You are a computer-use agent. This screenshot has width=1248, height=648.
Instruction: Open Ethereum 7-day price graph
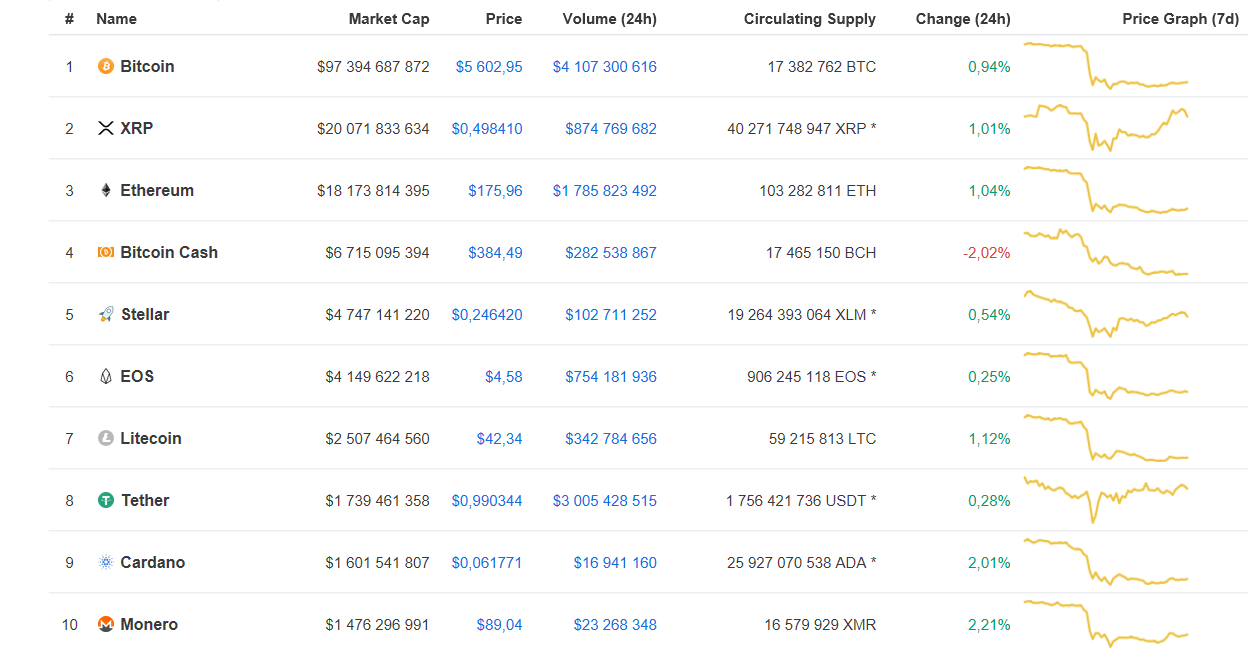click(1105, 190)
